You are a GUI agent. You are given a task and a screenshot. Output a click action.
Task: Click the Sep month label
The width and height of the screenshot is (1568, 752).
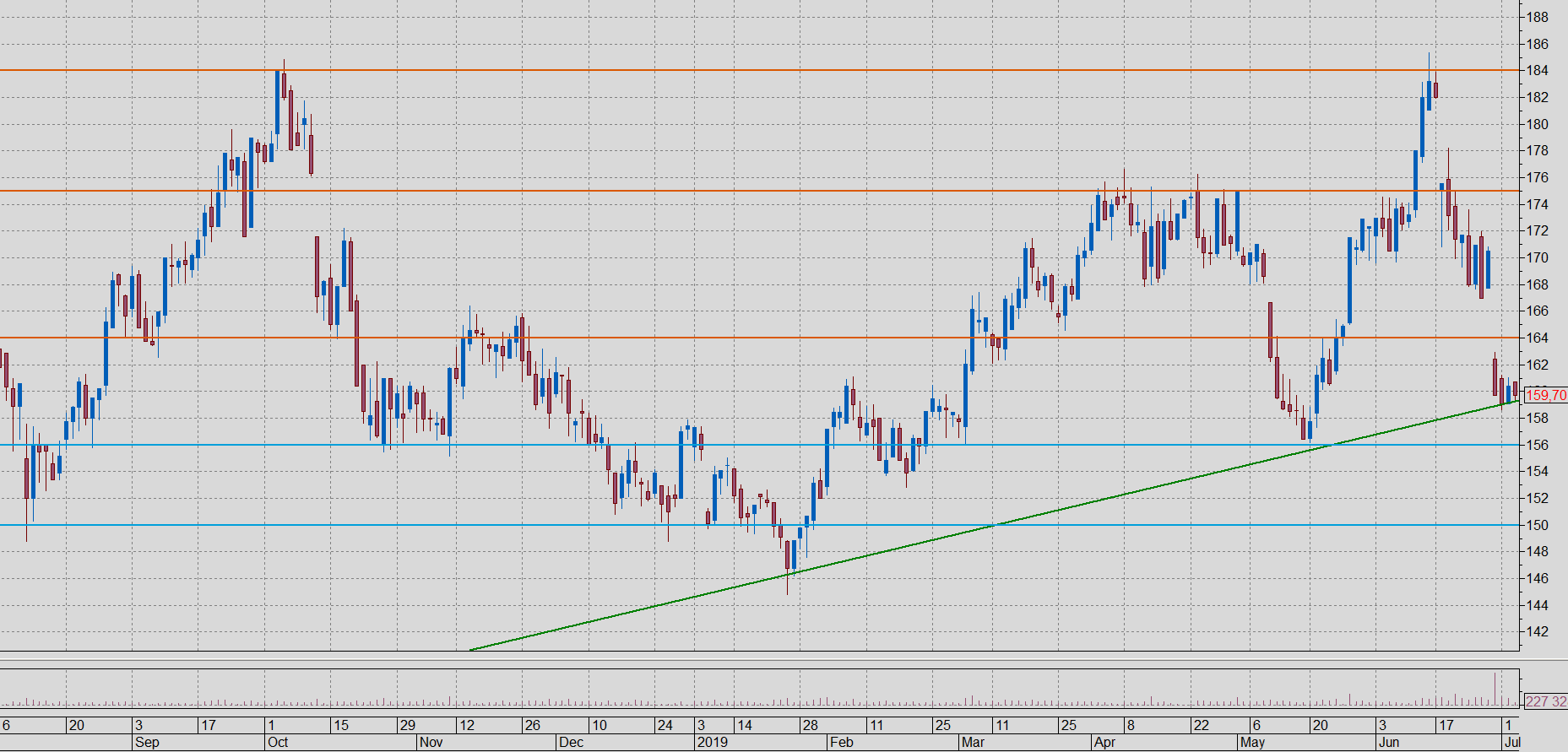(147, 742)
